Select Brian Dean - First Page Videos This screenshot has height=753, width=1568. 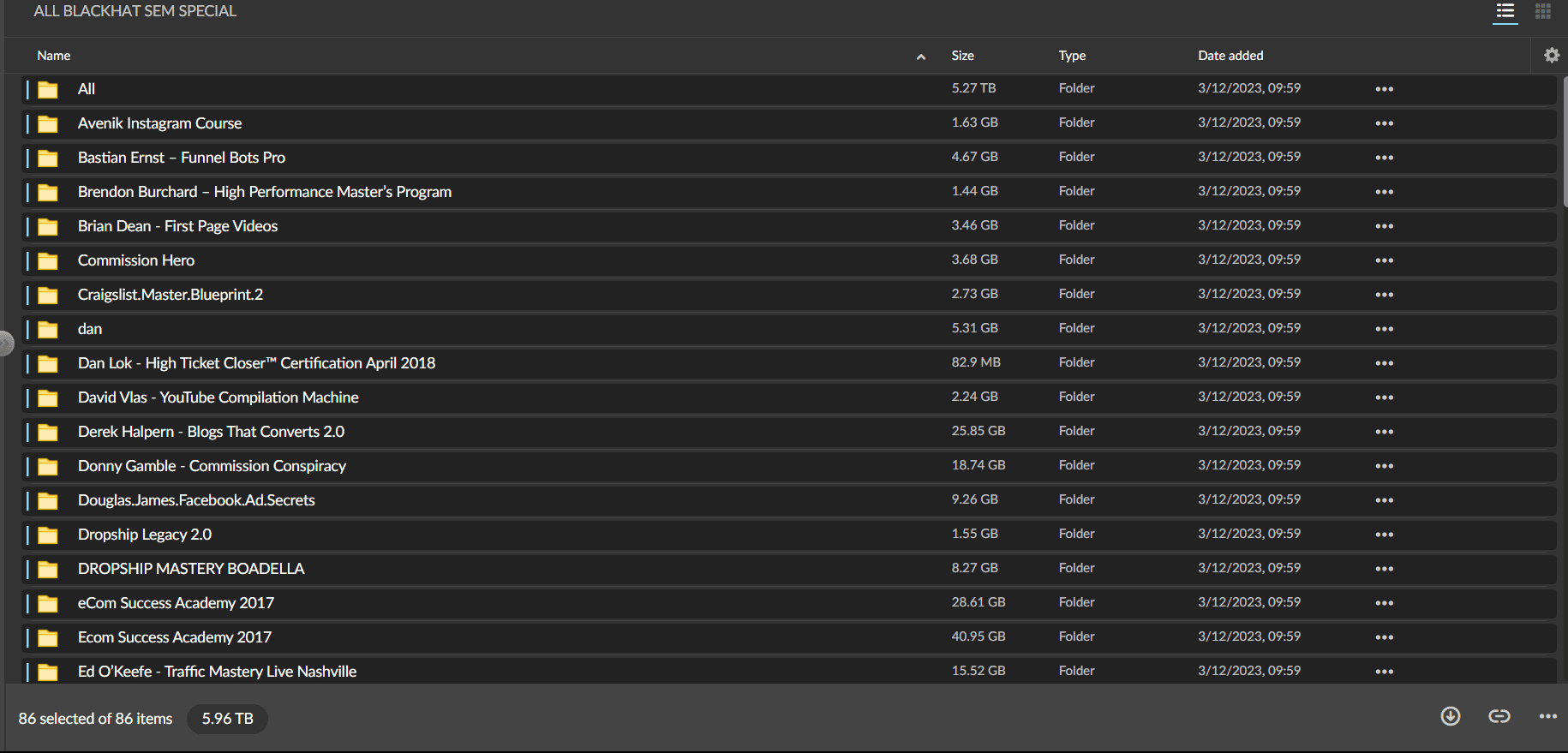coord(178,226)
